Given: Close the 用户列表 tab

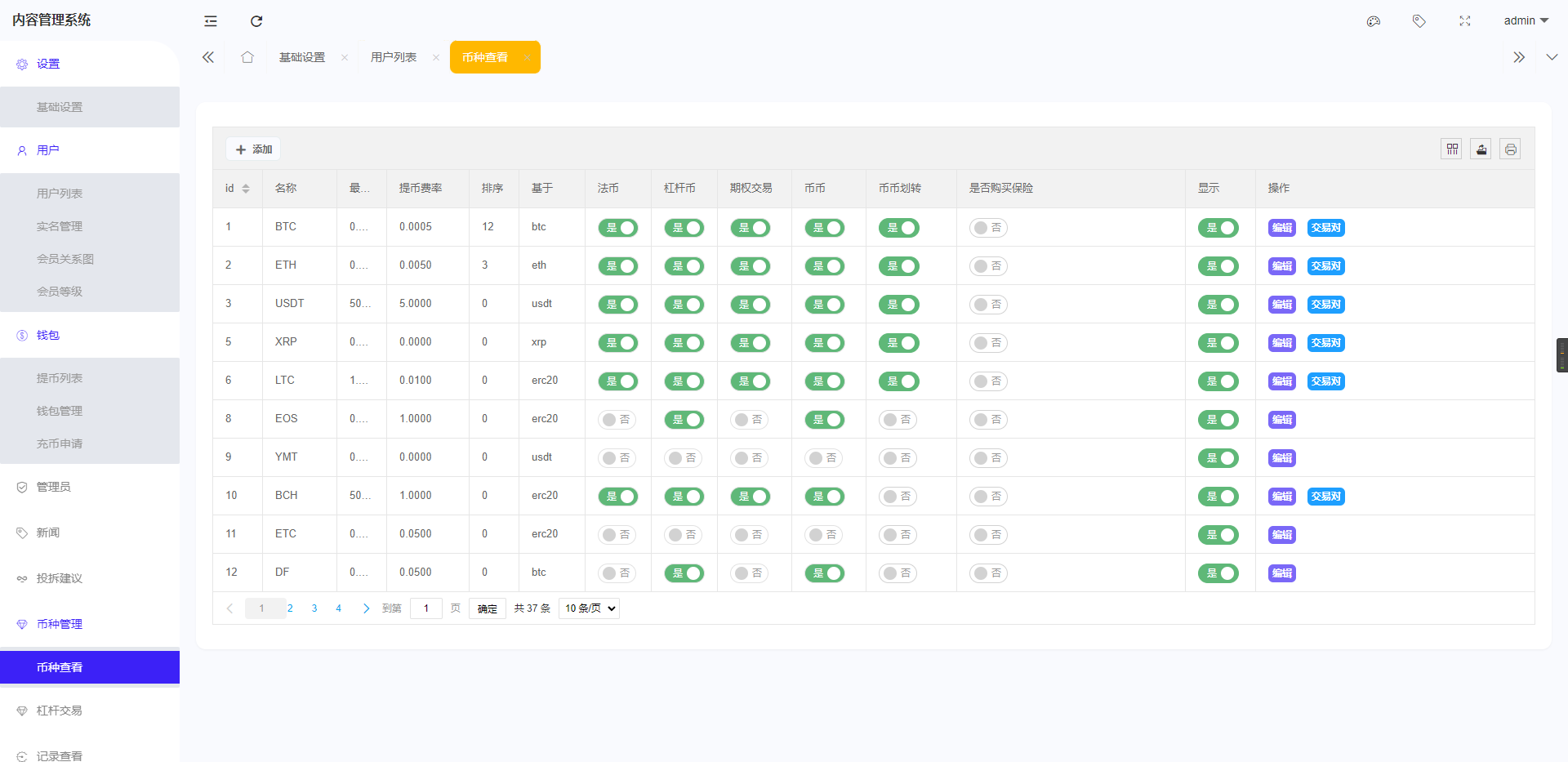Looking at the screenshot, I should tap(436, 57).
